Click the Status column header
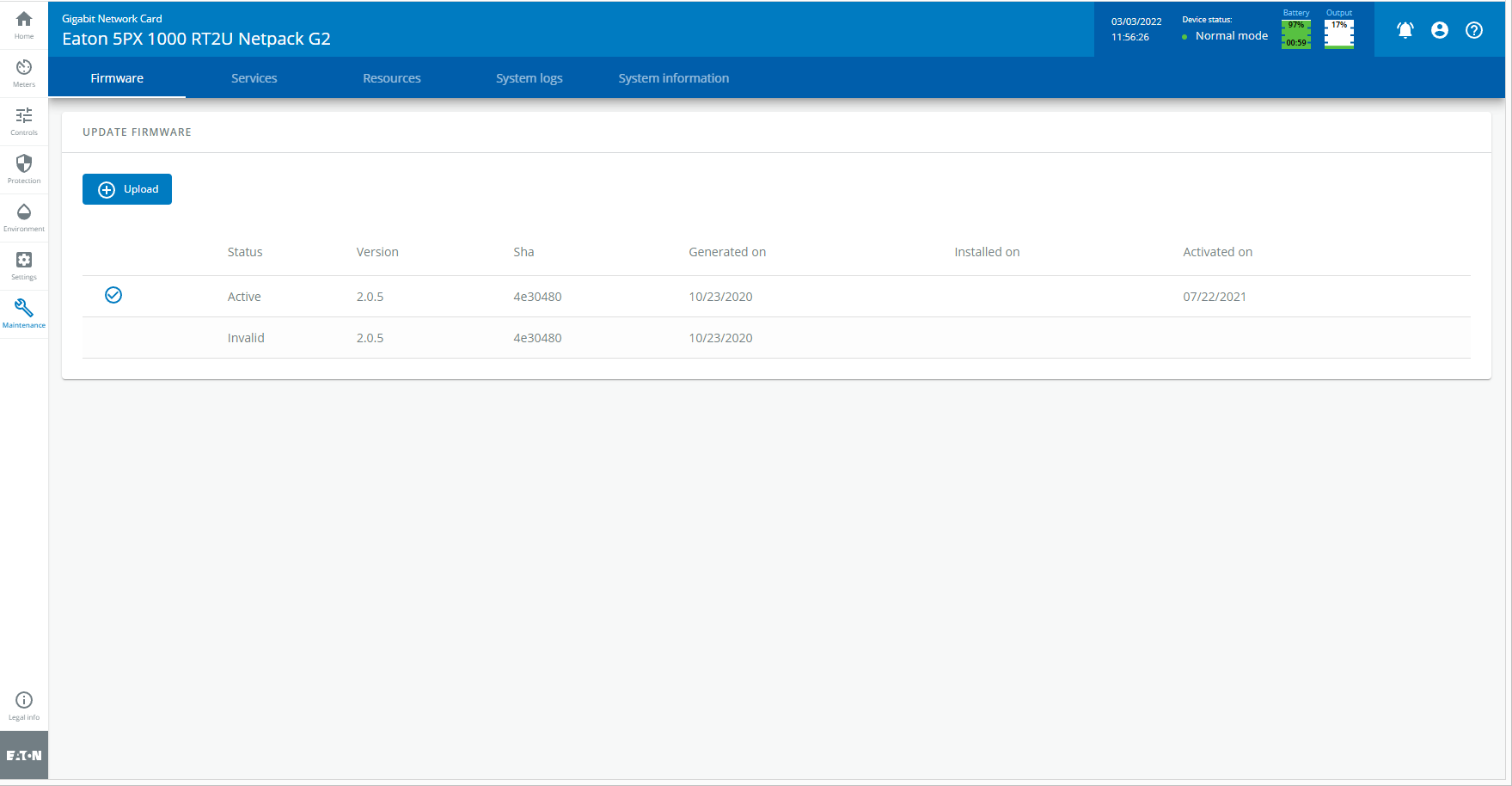The image size is (1512, 786). tap(245, 252)
